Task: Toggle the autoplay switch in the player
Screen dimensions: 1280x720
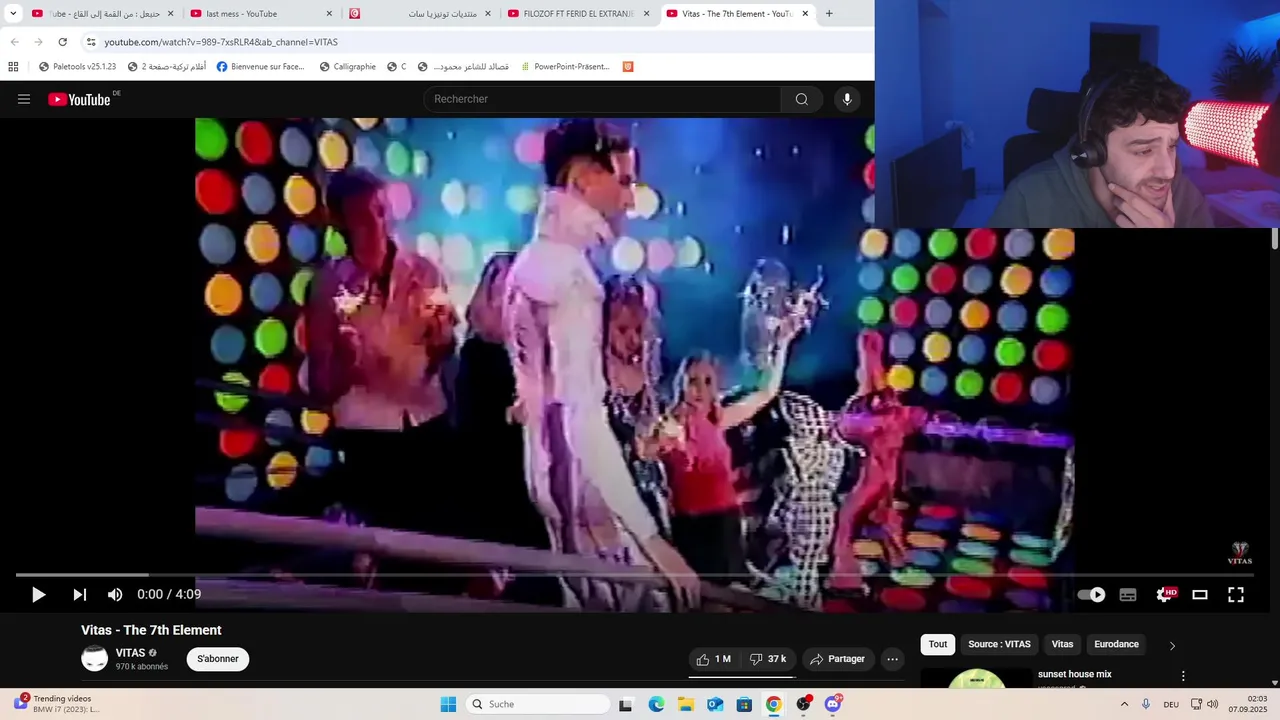Action: [x=1091, y=594]
